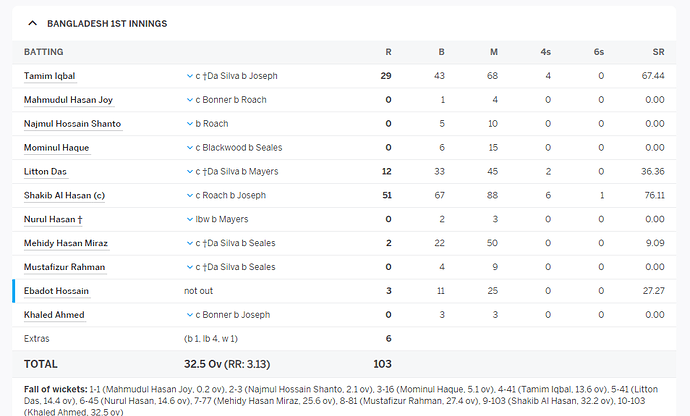Expand Tamim Iqbal dismissal details chevron
Screen dimensions: 690x416
(189, 76)
